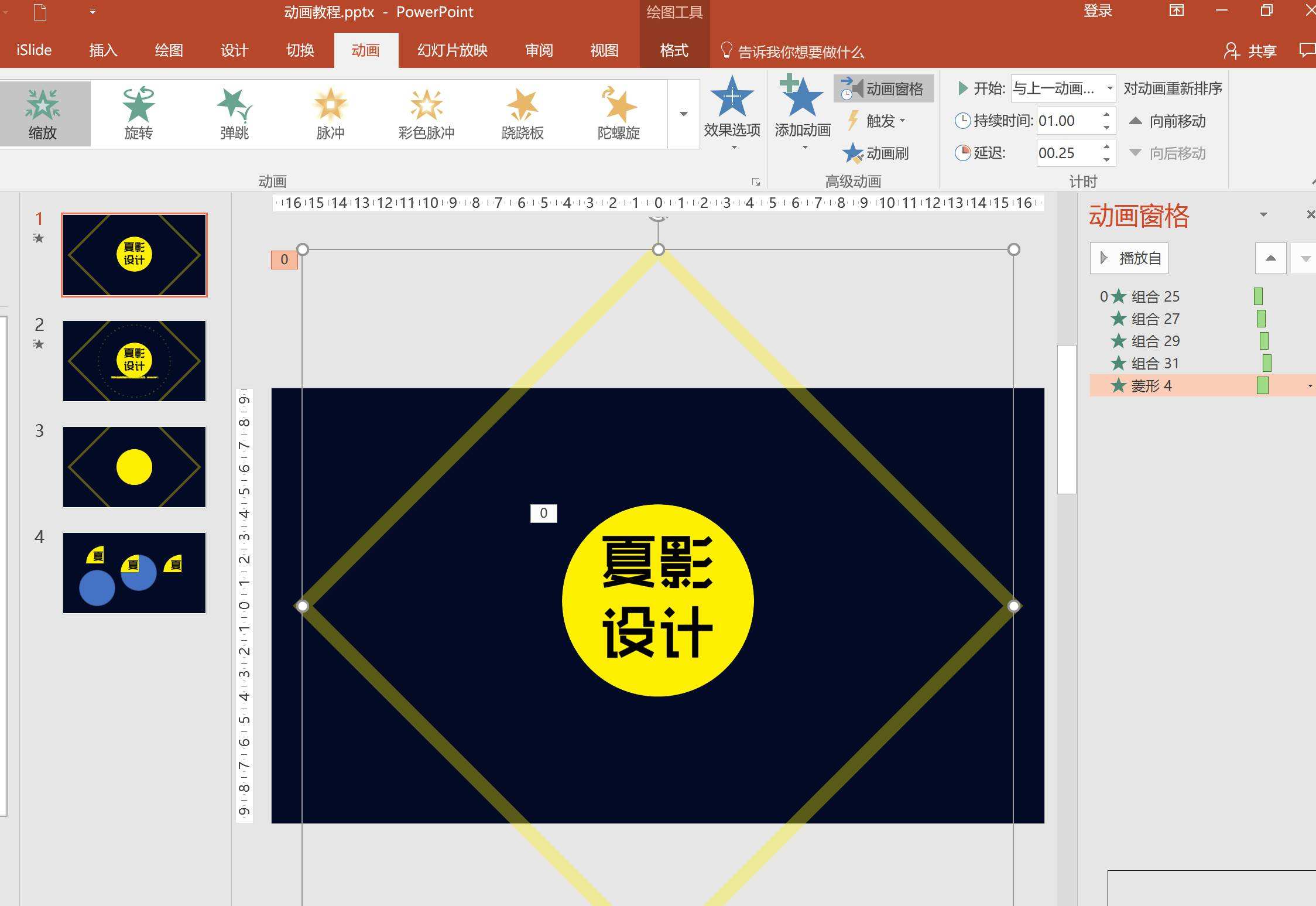The width and height of the screenshot is (1316, 906).
Task: Select 组合 29 in the animation list
Action: click(1202, 341)
